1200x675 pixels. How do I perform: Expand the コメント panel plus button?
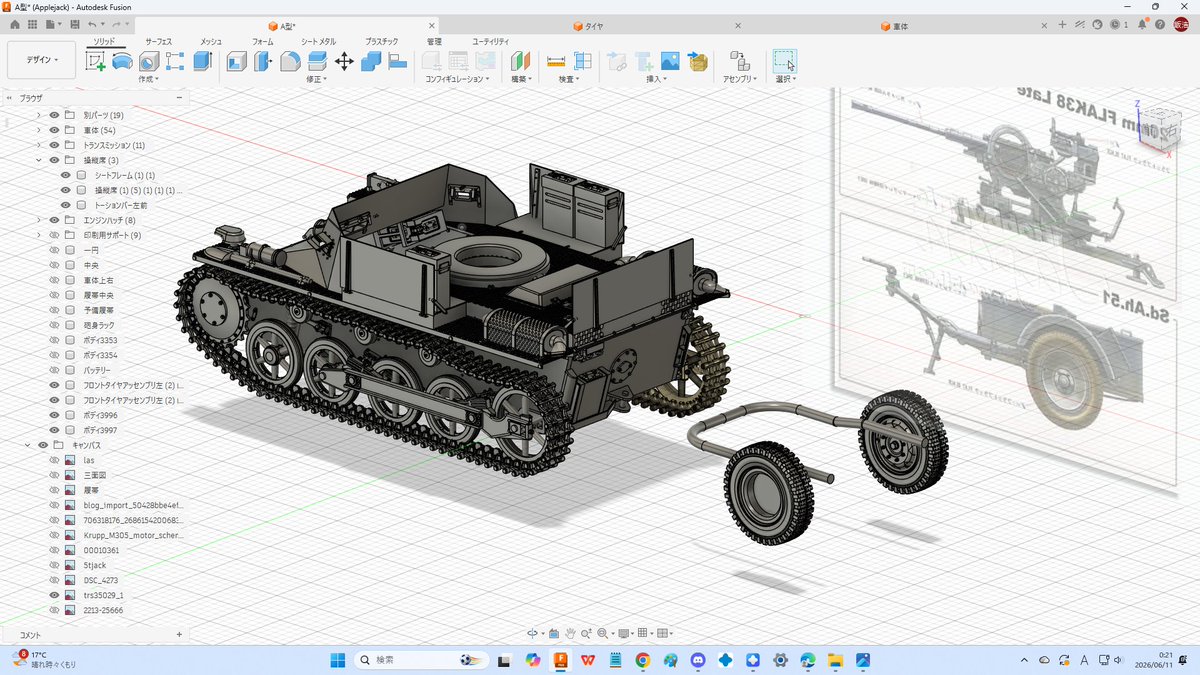179,634
